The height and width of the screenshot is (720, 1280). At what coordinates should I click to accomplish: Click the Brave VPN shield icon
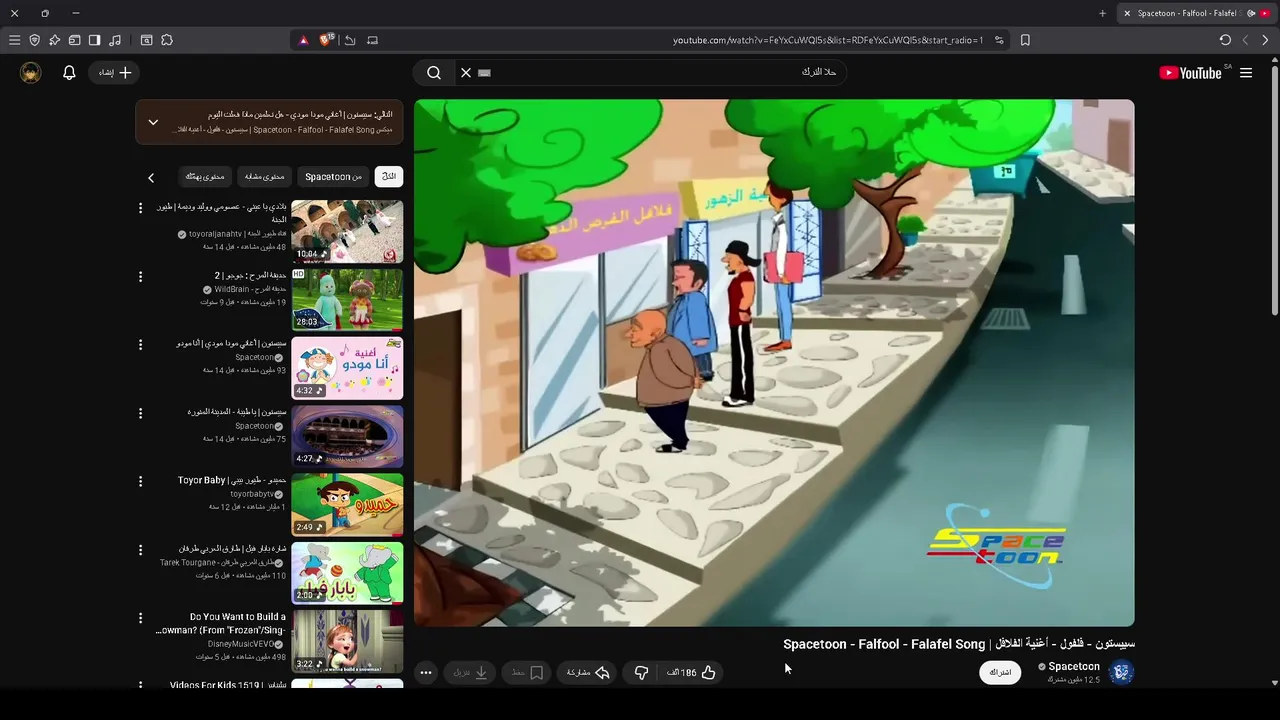click(x=34, y=40)
